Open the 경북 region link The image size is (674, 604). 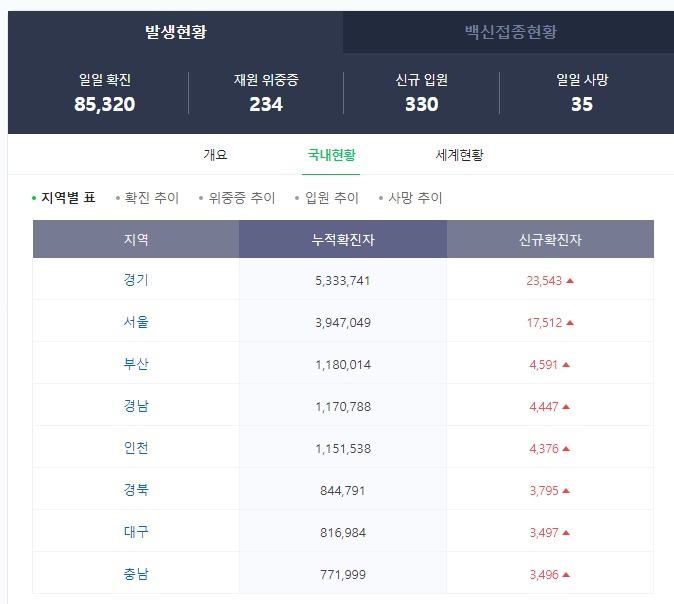[x=136, y=490]
